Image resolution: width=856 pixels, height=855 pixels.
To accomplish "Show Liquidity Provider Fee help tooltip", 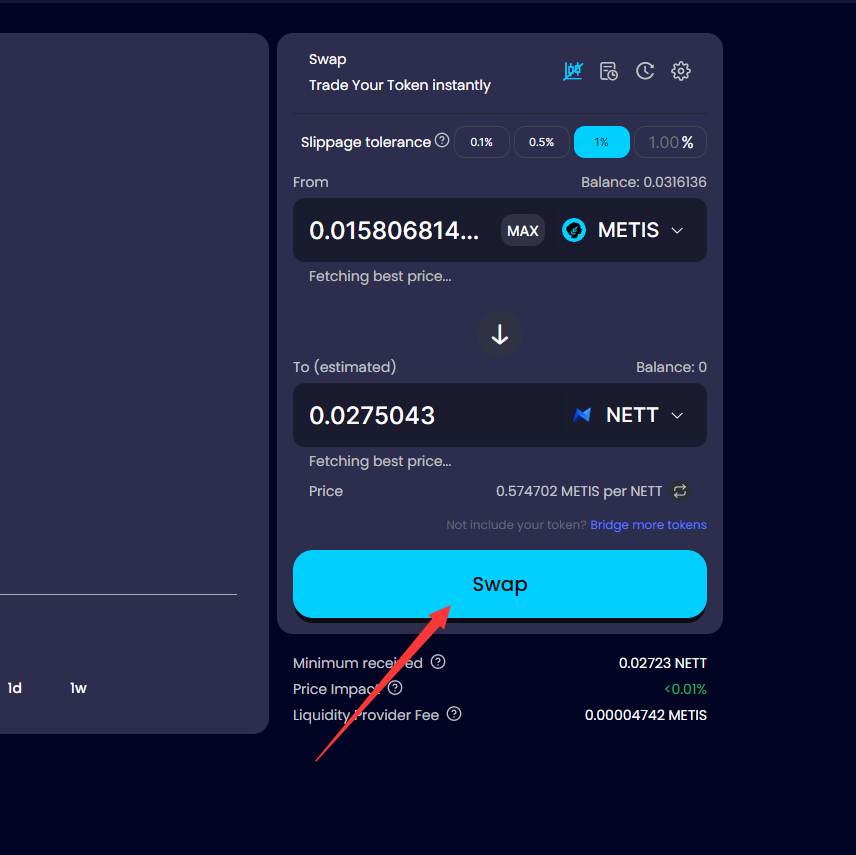I will pyautogui.click(x=454, y=714).
